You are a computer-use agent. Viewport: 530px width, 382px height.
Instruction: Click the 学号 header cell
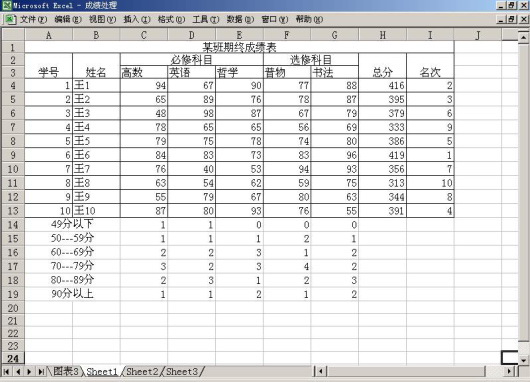[x=49, y=66]
